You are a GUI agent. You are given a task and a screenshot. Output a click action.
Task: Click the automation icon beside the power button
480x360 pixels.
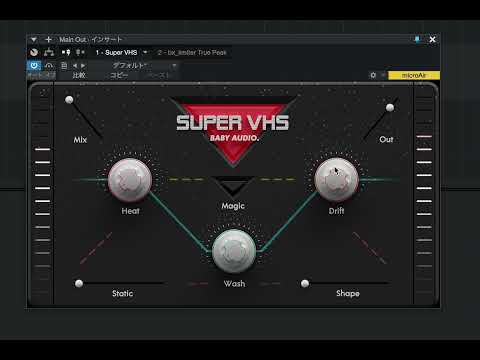49,65
